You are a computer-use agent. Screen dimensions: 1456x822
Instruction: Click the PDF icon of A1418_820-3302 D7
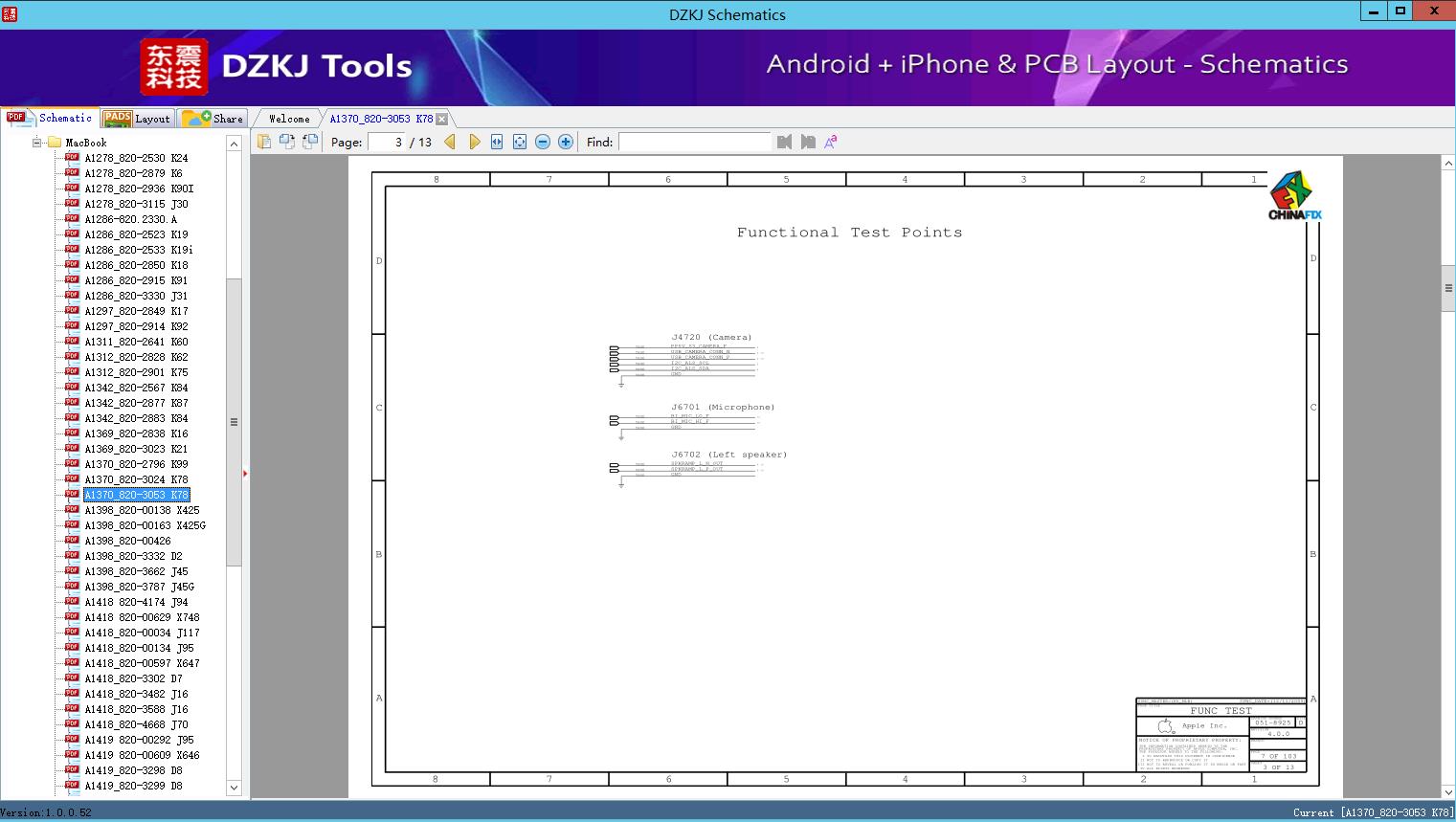click(x=72, y=678)
